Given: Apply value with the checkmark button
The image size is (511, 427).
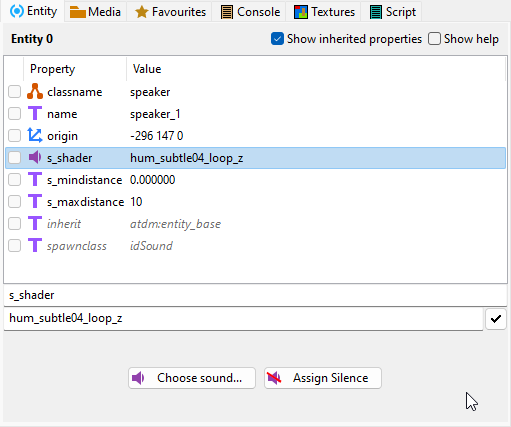Looking at the screenshot, I should tap(496, 319).
